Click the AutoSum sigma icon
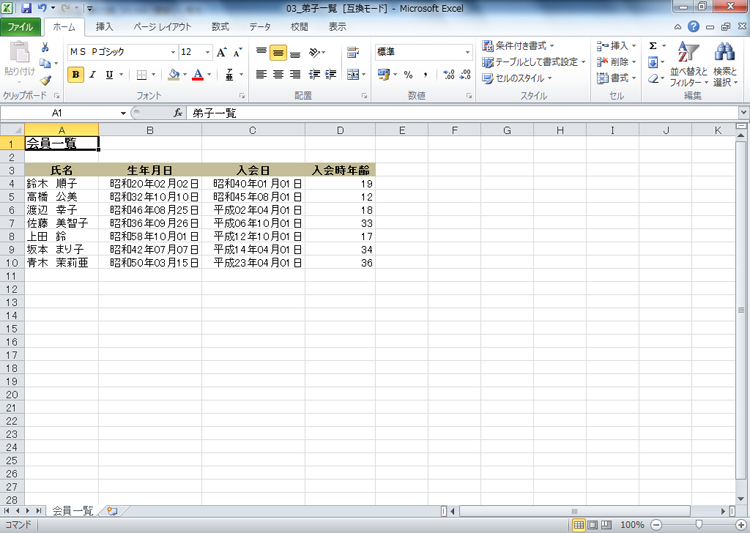The width and height of the screenshot is (750, 533). pyautogui.click(x=653, y=46)
